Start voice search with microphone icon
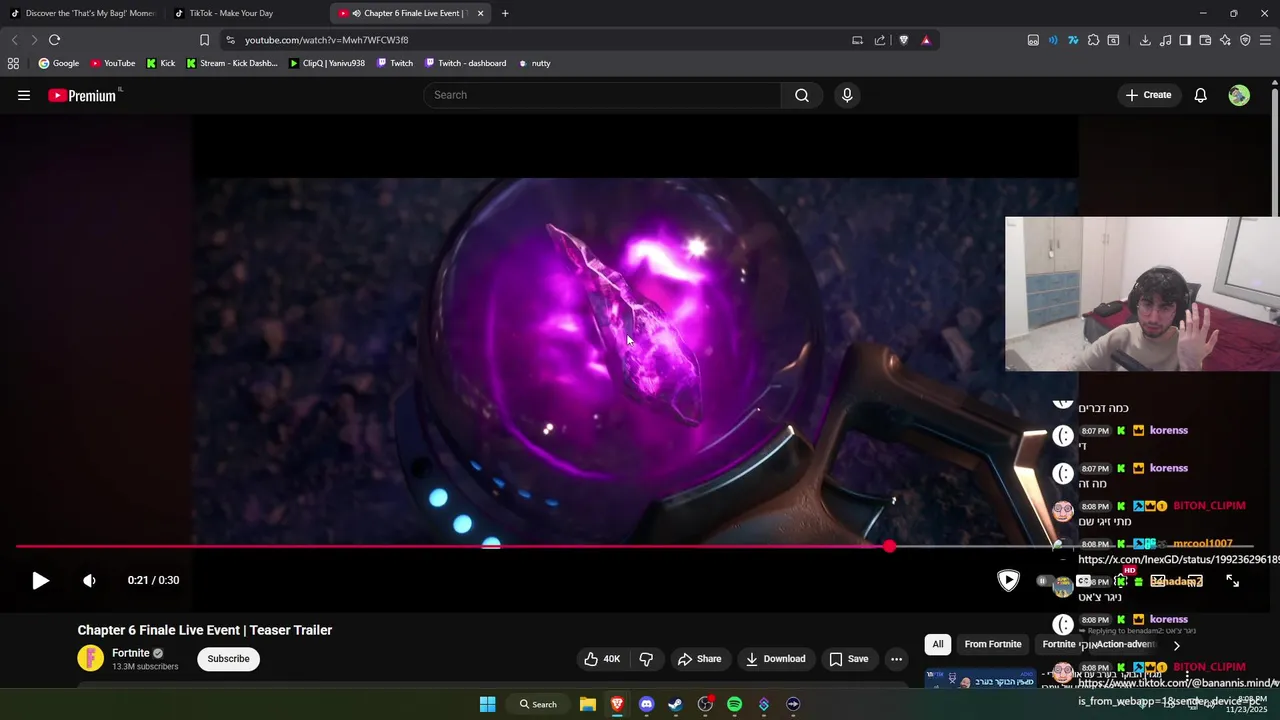1280x720 pixels. coord(847,95)
